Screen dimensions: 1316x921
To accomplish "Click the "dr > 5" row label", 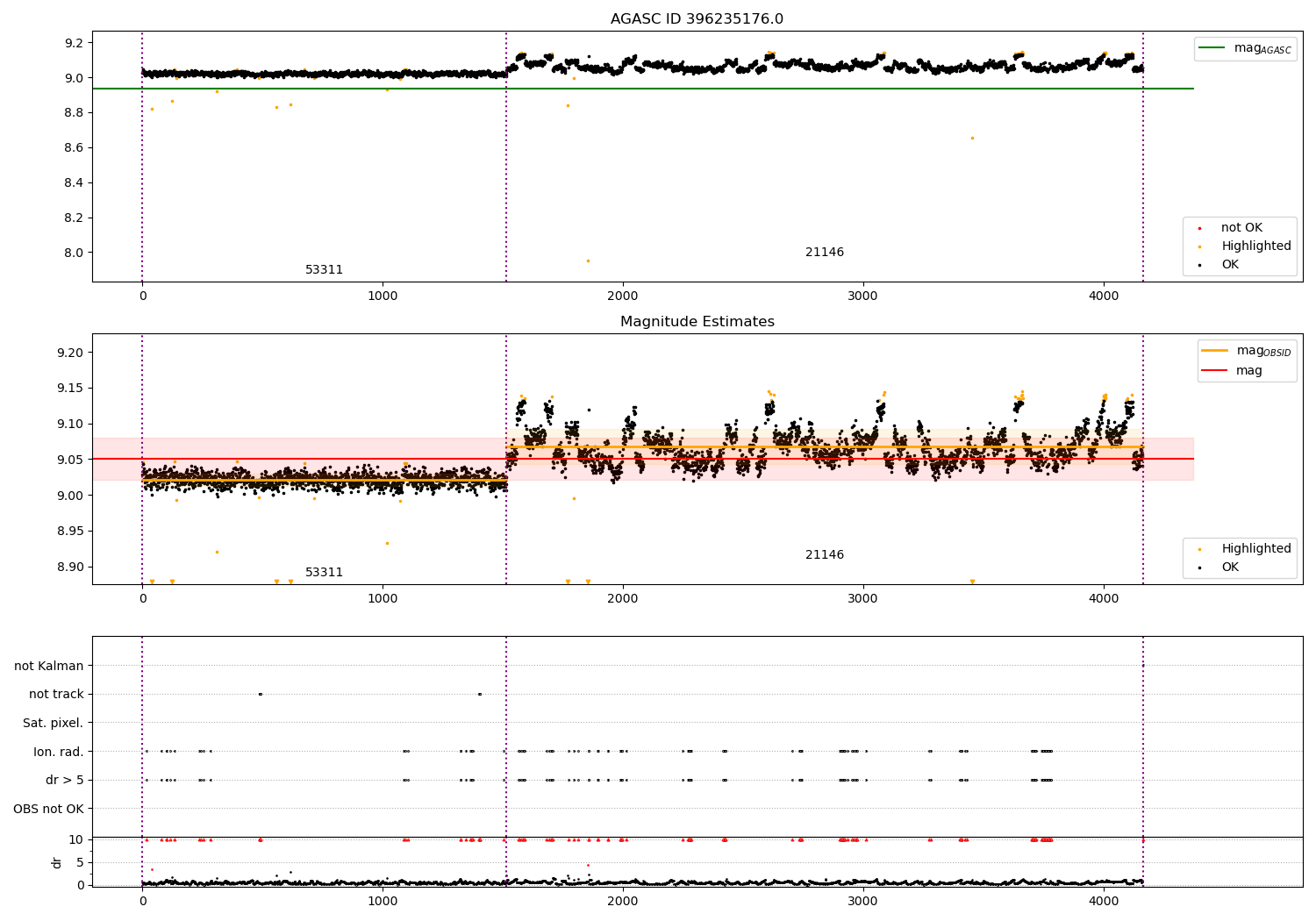I will tap(65, 781).
